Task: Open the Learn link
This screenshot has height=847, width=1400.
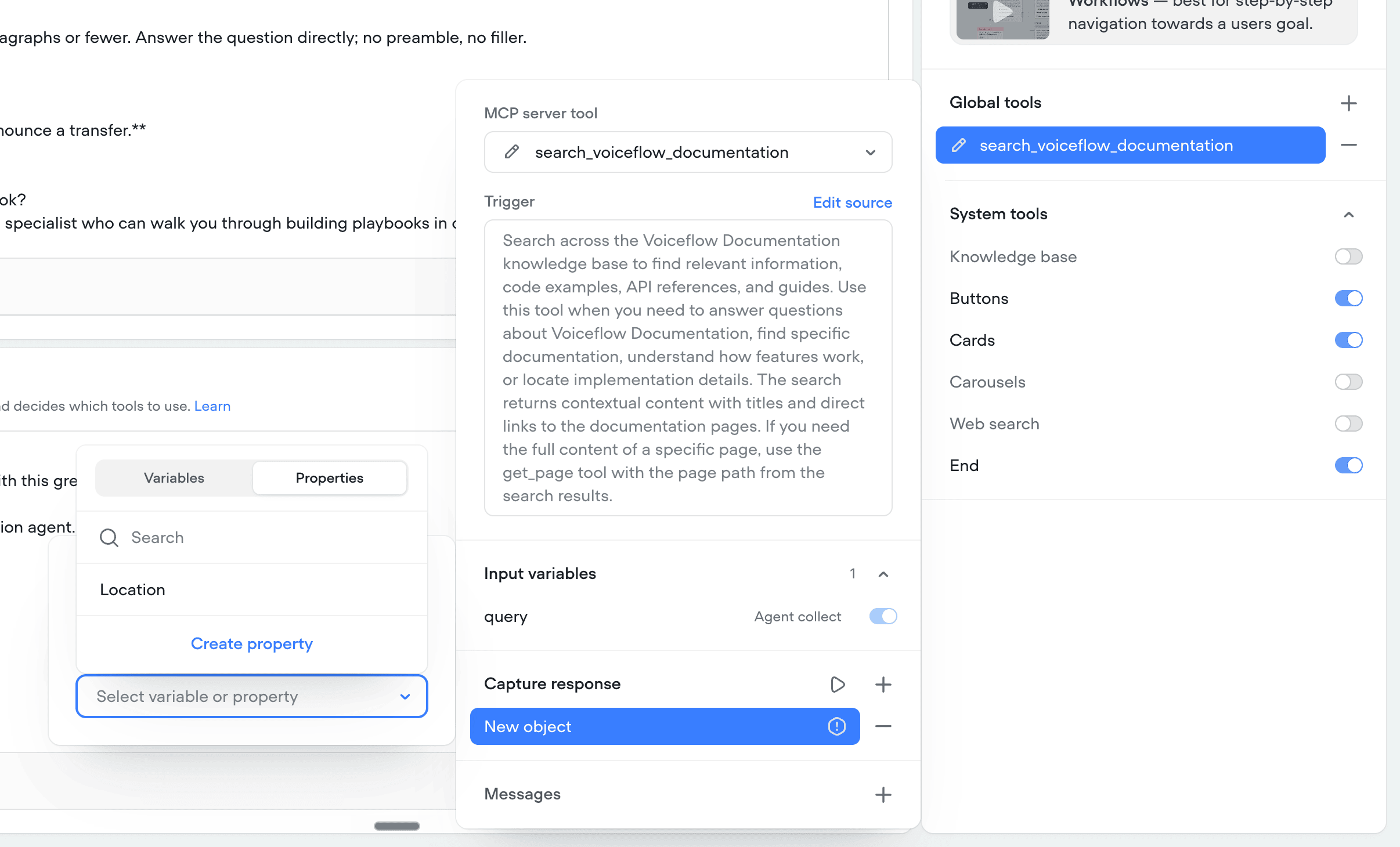Action: (x=212, y=406)
